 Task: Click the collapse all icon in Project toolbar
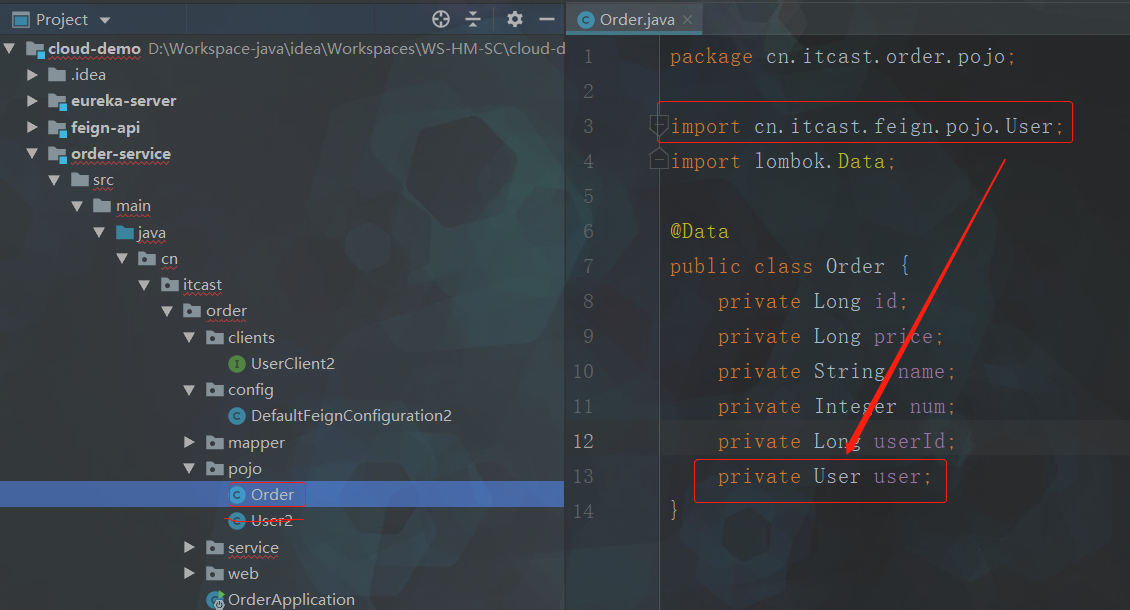(473, 19)
